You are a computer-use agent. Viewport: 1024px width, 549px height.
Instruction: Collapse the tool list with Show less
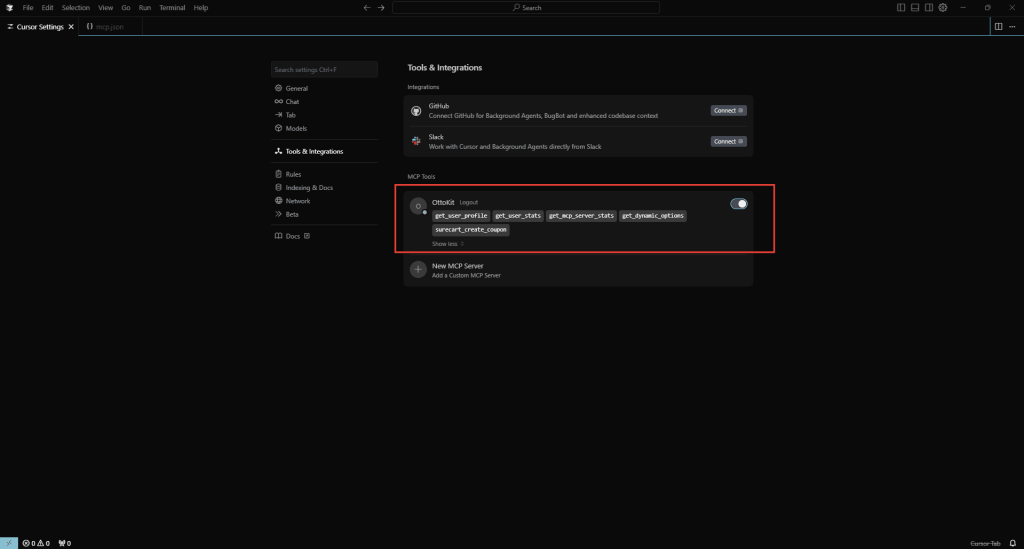(x=446, y=244)
